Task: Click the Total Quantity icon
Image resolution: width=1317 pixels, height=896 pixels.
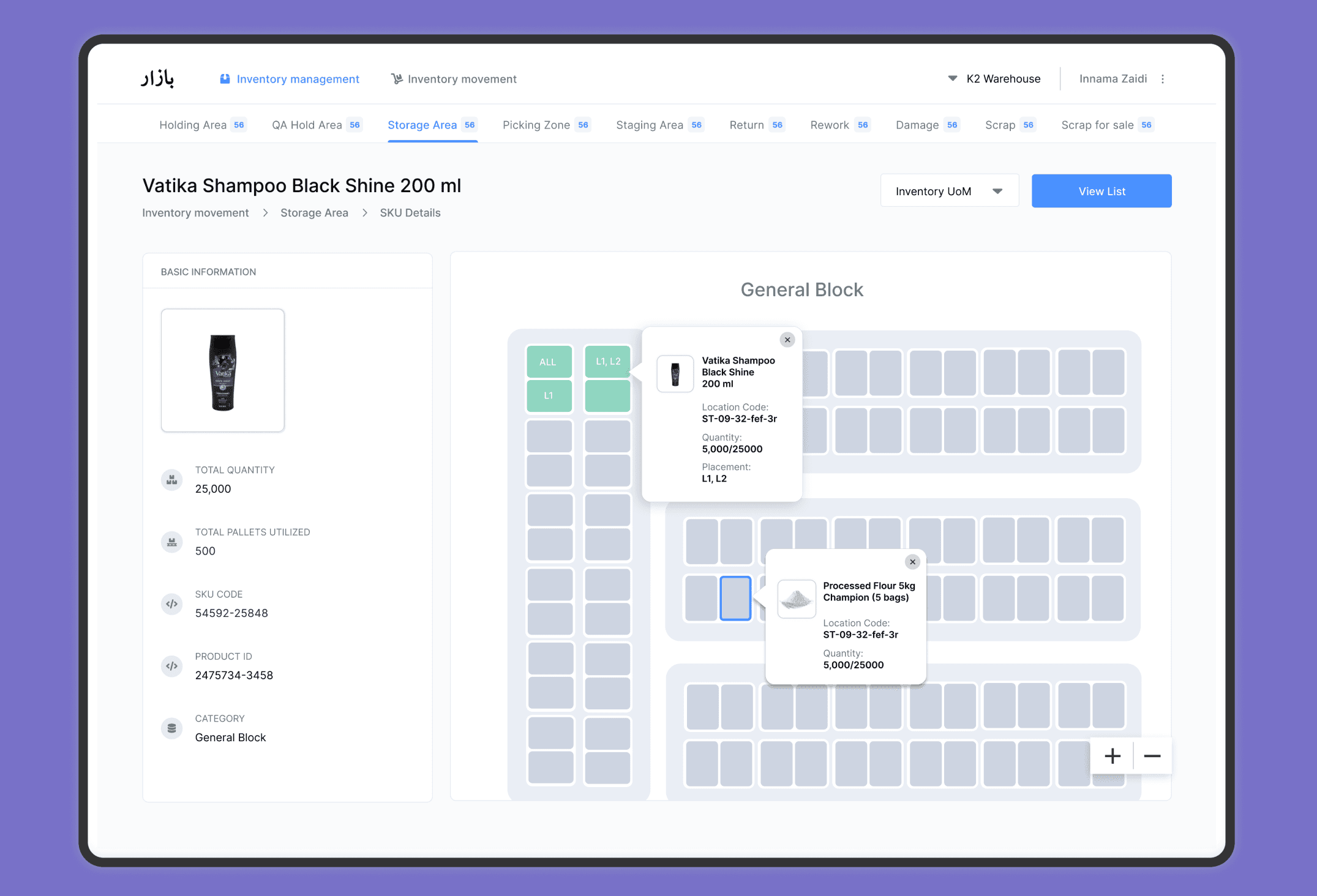Action: (172, 480)
